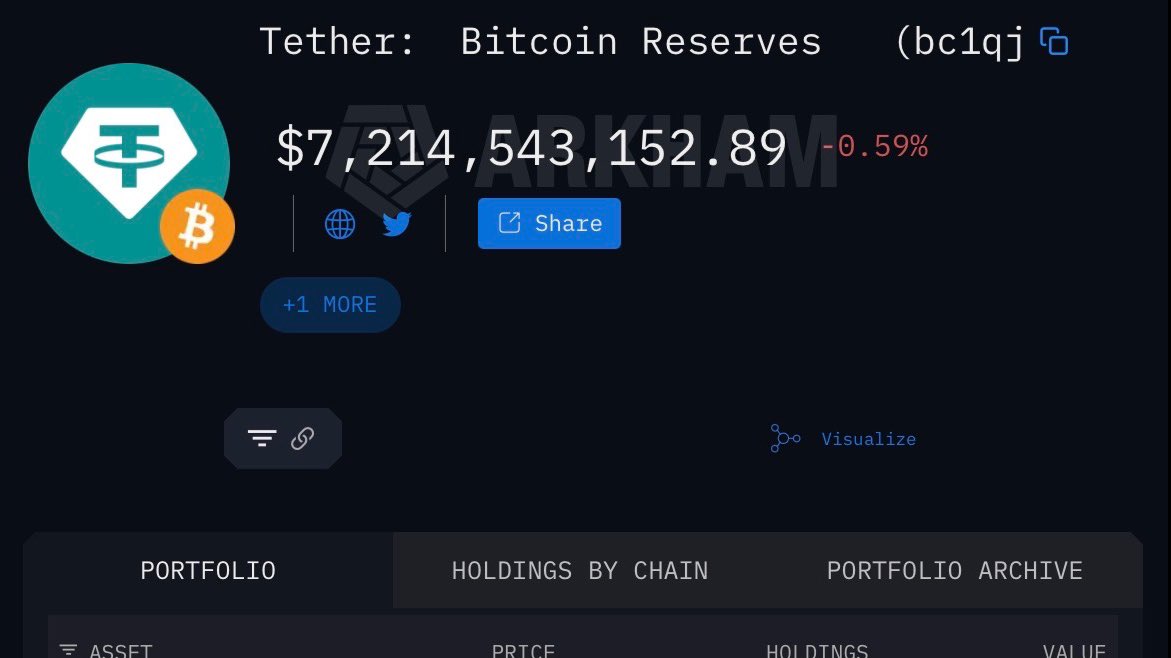Click the sort icon beside ASSET

[x=68, y=651]
